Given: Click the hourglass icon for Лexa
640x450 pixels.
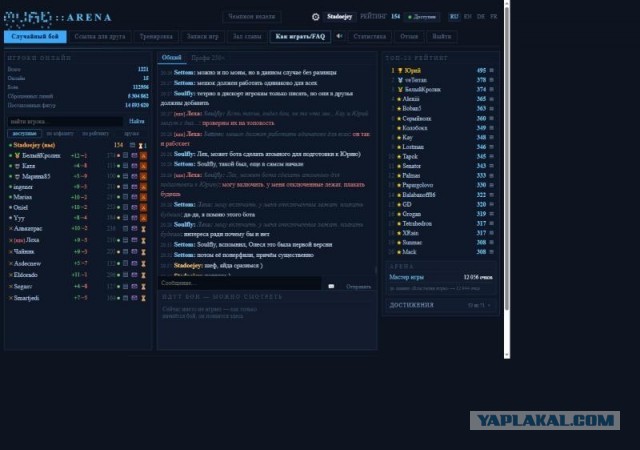Looking at the screenshot, I should 143,241.
